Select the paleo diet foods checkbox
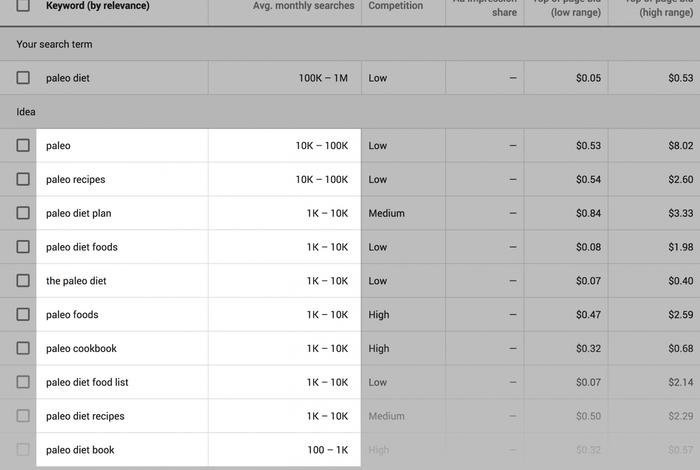 click(x=23, y=247)
